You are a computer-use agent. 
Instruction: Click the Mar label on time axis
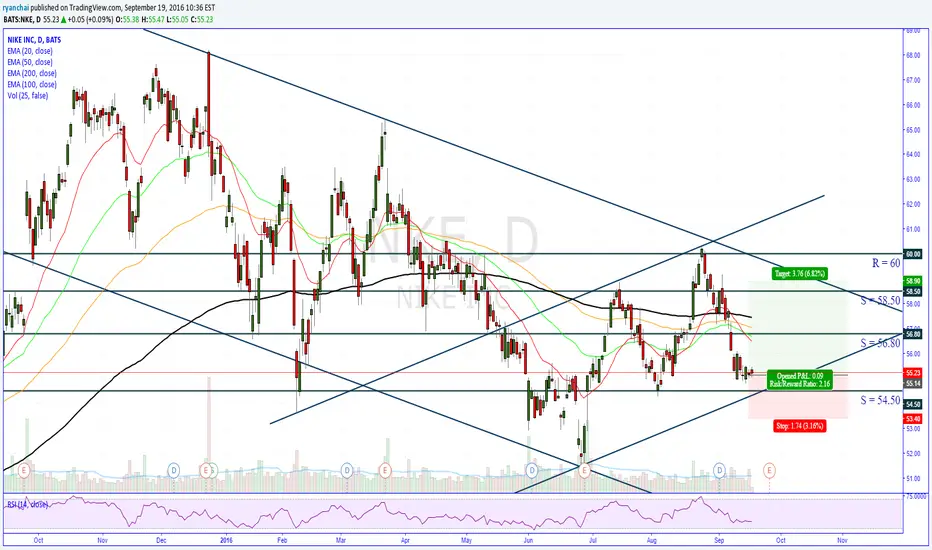(341, 540)
